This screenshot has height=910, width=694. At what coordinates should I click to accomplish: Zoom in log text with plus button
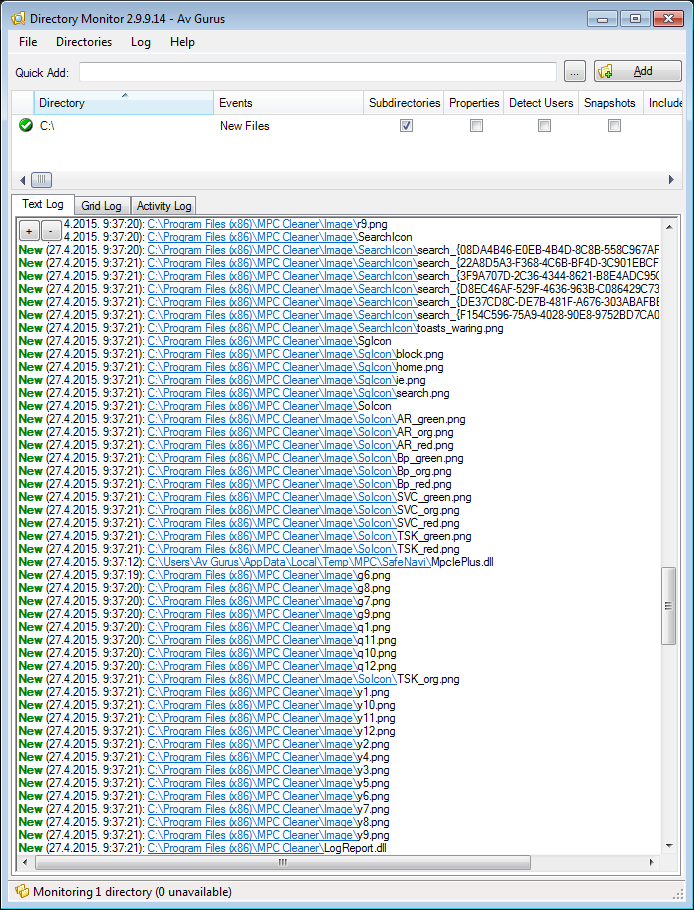click(30, 231)
